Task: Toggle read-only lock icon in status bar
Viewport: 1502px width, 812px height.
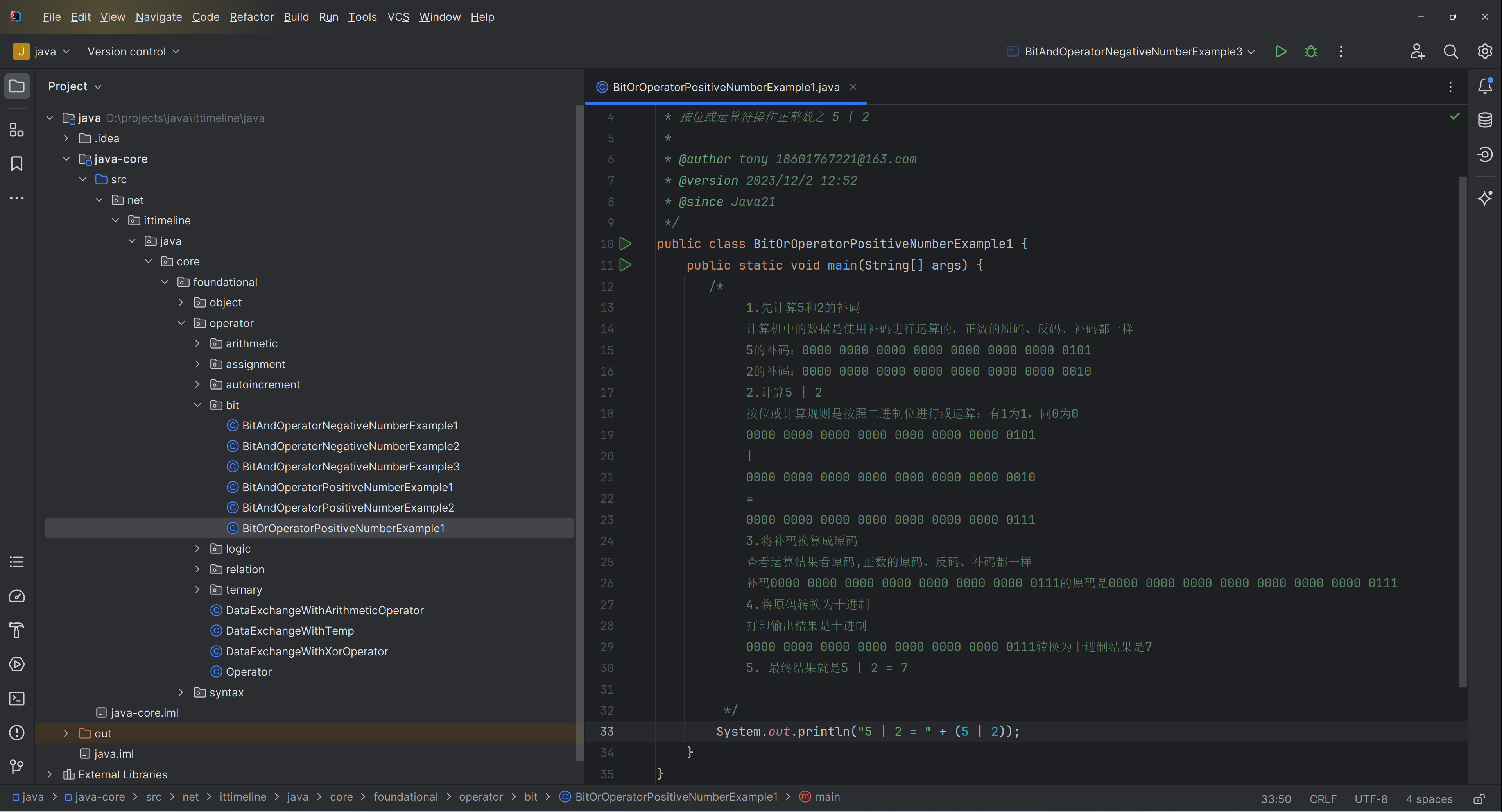Action: pyautogui.click(x=1479, y=799)
